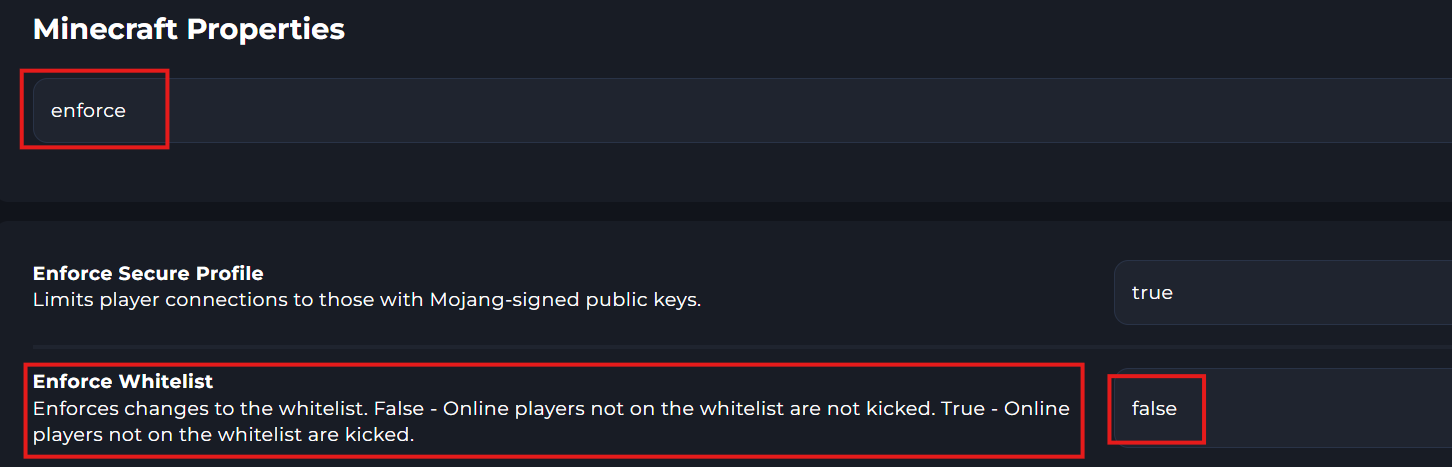Focus the properties filter box
The image size is (1452, 467).
point(700,111)
